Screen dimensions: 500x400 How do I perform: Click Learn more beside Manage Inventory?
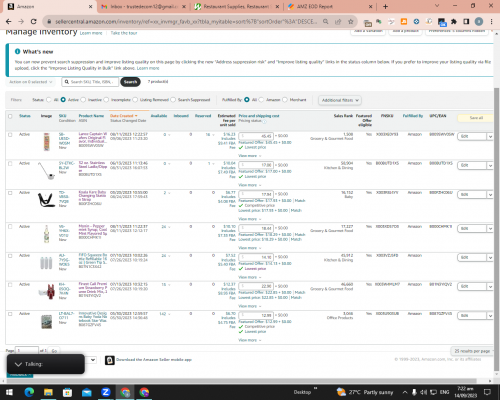(x=91, y=33)
